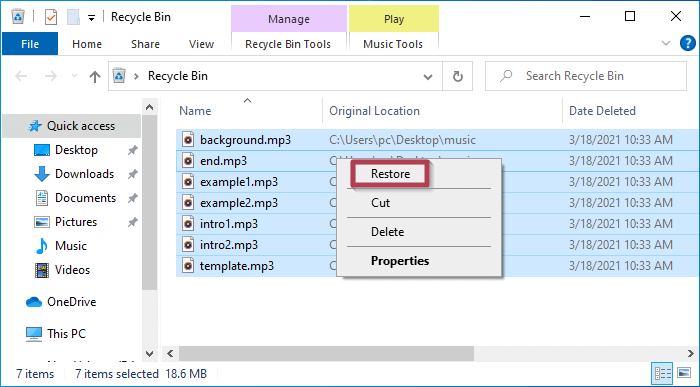Click the horizontal scrollbar right arrow
This screenshot has height=387, width=700.
pyautogui.click(x=690, y=354)
